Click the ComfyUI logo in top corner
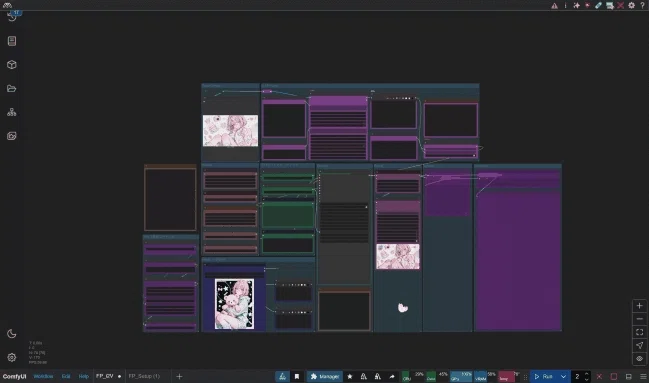649x383 pixels. (x=7, y=5)
